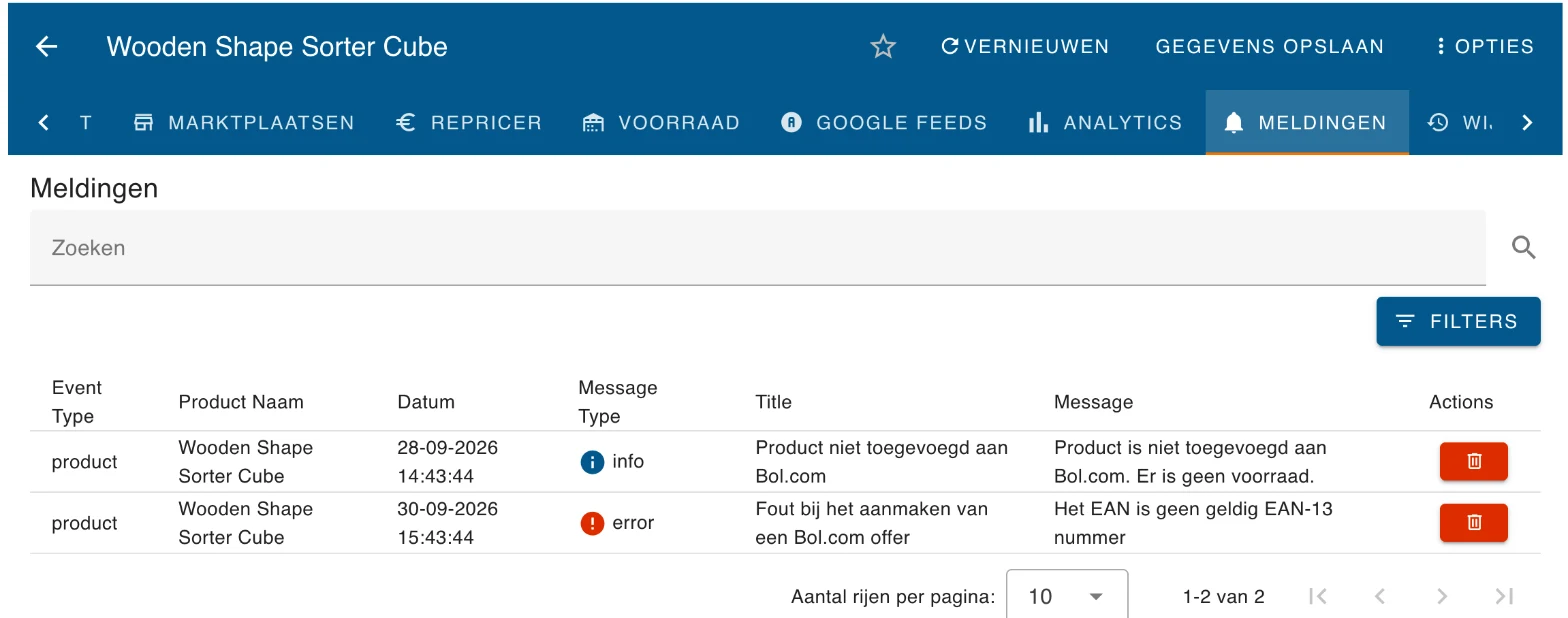
Task: Switch to the Marktplaatsen tab
Action: [243, 123]
